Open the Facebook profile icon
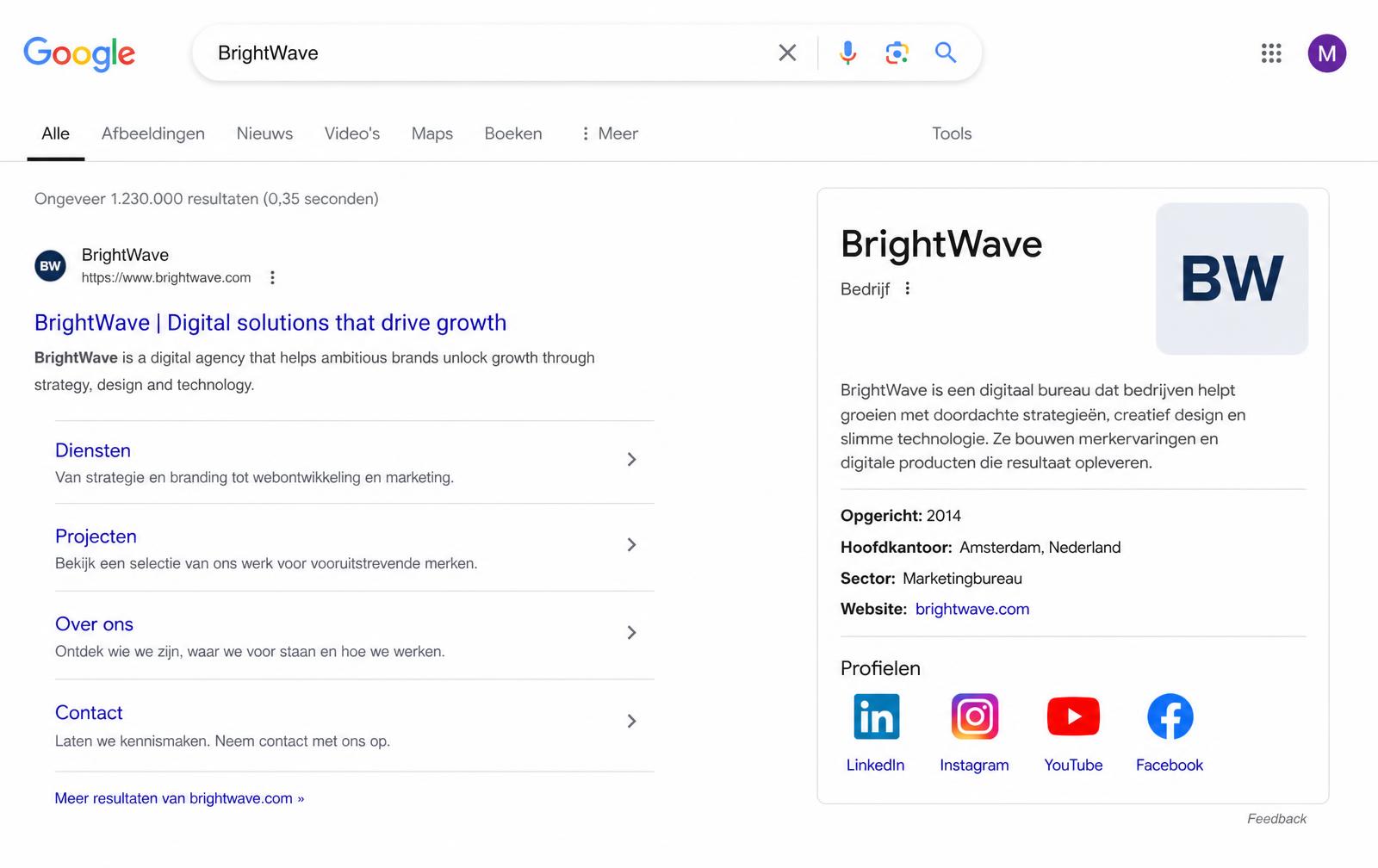Screen dimensions: 1378x868 pyautogui.click(x=1170, y=716)
